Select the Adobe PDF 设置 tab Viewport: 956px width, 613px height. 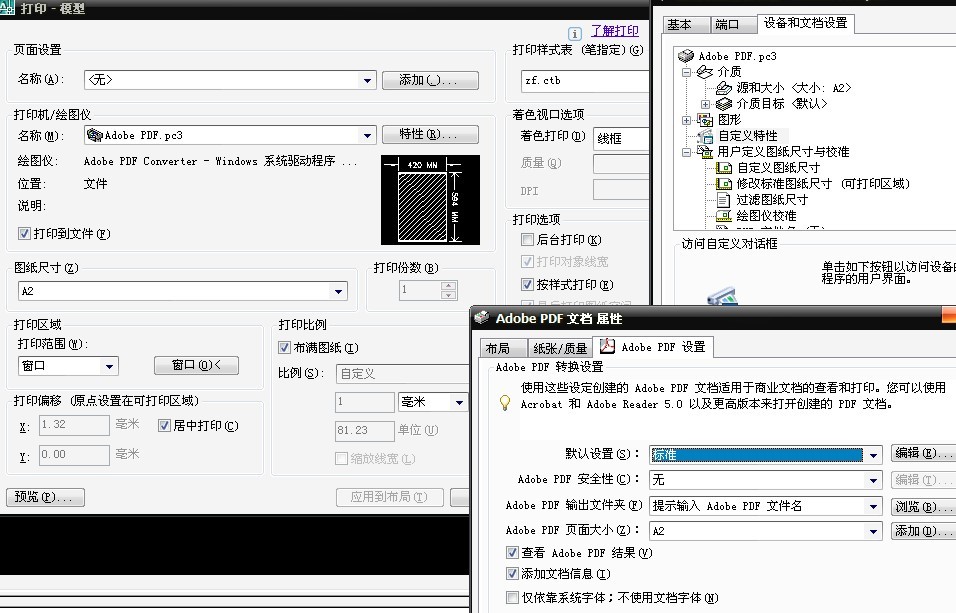(x=654, y=346)
